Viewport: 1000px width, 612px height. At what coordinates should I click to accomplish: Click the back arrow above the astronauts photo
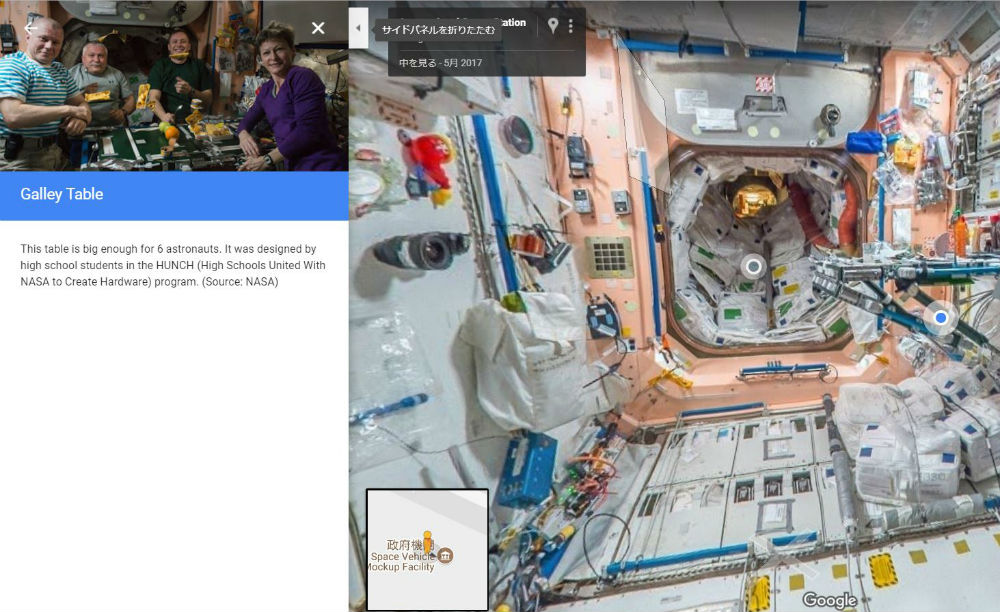coord(31,28)
